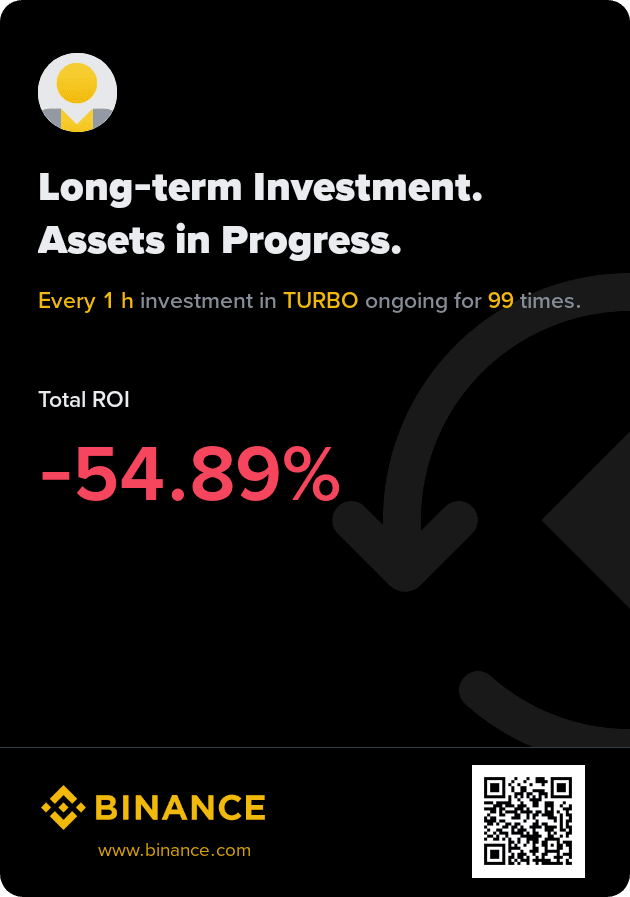The width and height of the screenshot is (630, 897).
Task: Click the horizontal divider above the footer
Action: pyautogui.click(x=315, y=747)
